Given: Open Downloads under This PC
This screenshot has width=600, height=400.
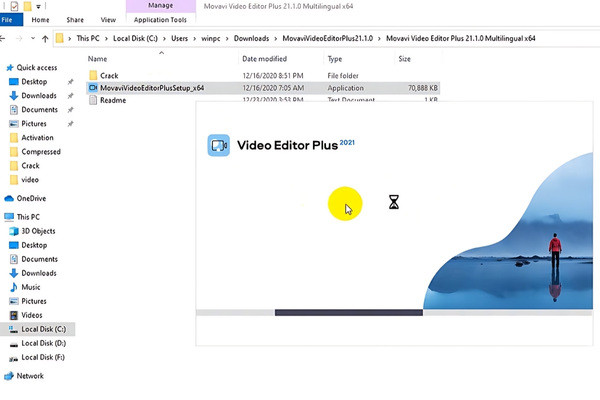Looking at the screenshot, I should (x=39, y=273).
